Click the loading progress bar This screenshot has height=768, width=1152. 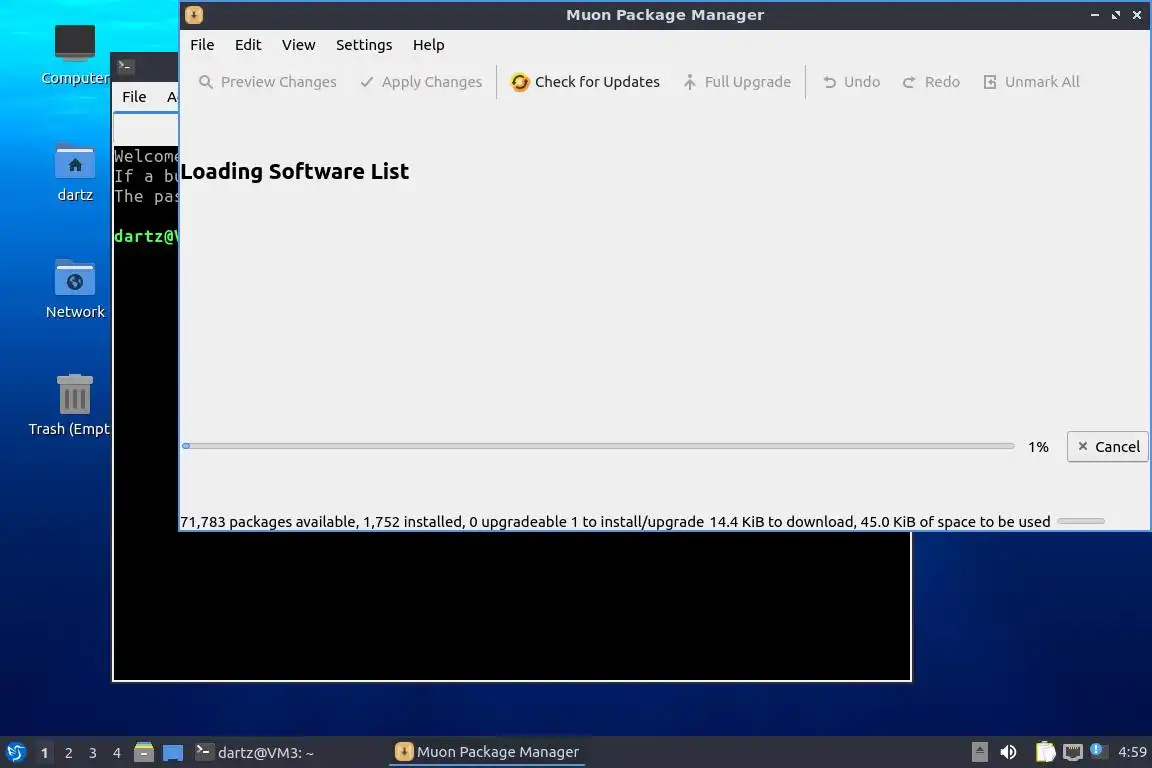point(598,446)
